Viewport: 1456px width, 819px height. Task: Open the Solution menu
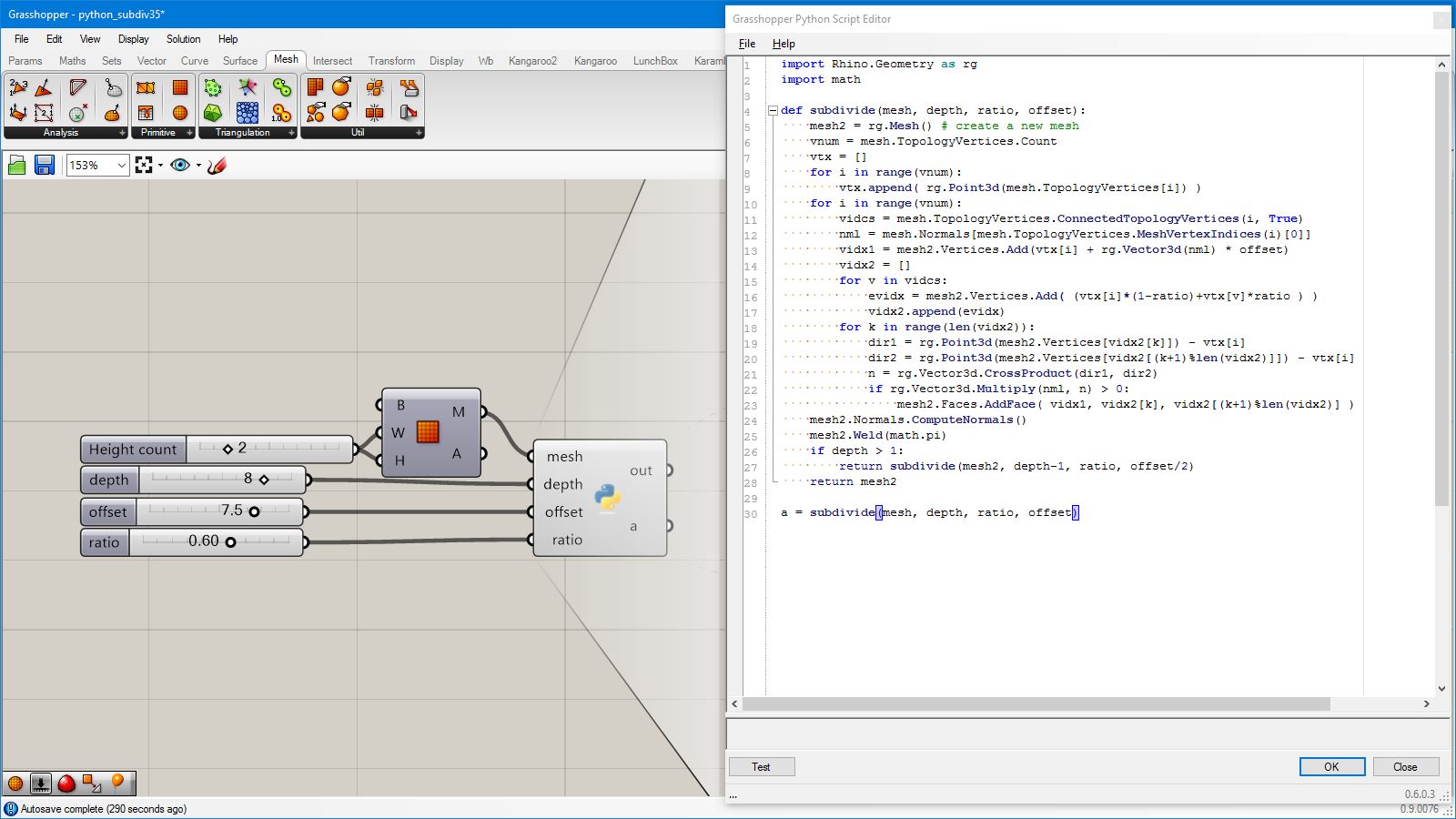[183, 39]
